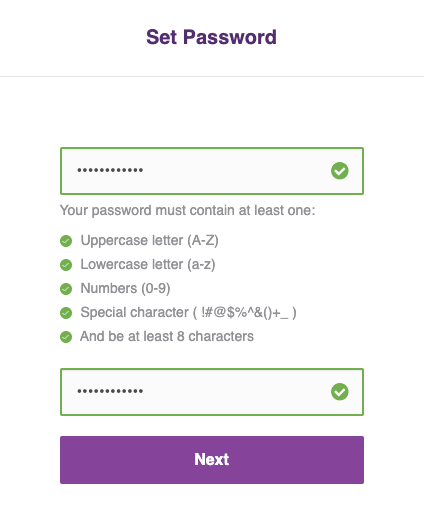Image resolution: width=424 pixels, height=512 pixels.
Task: Click the Lowercase letter (a-z) requirement text
Action: coord(148,264)
